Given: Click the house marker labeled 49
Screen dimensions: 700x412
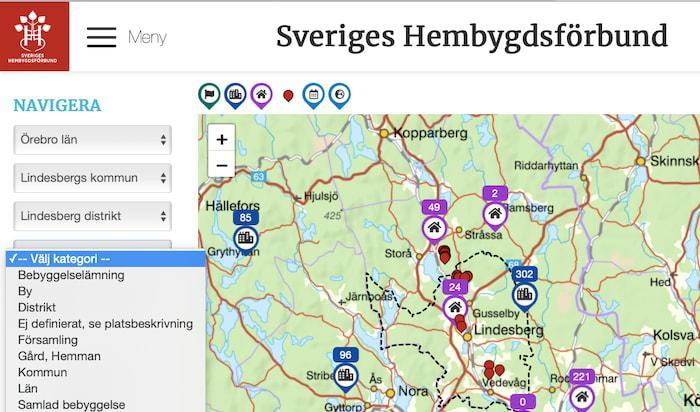Looking at the screenshot, I should [x=434, y=228].
